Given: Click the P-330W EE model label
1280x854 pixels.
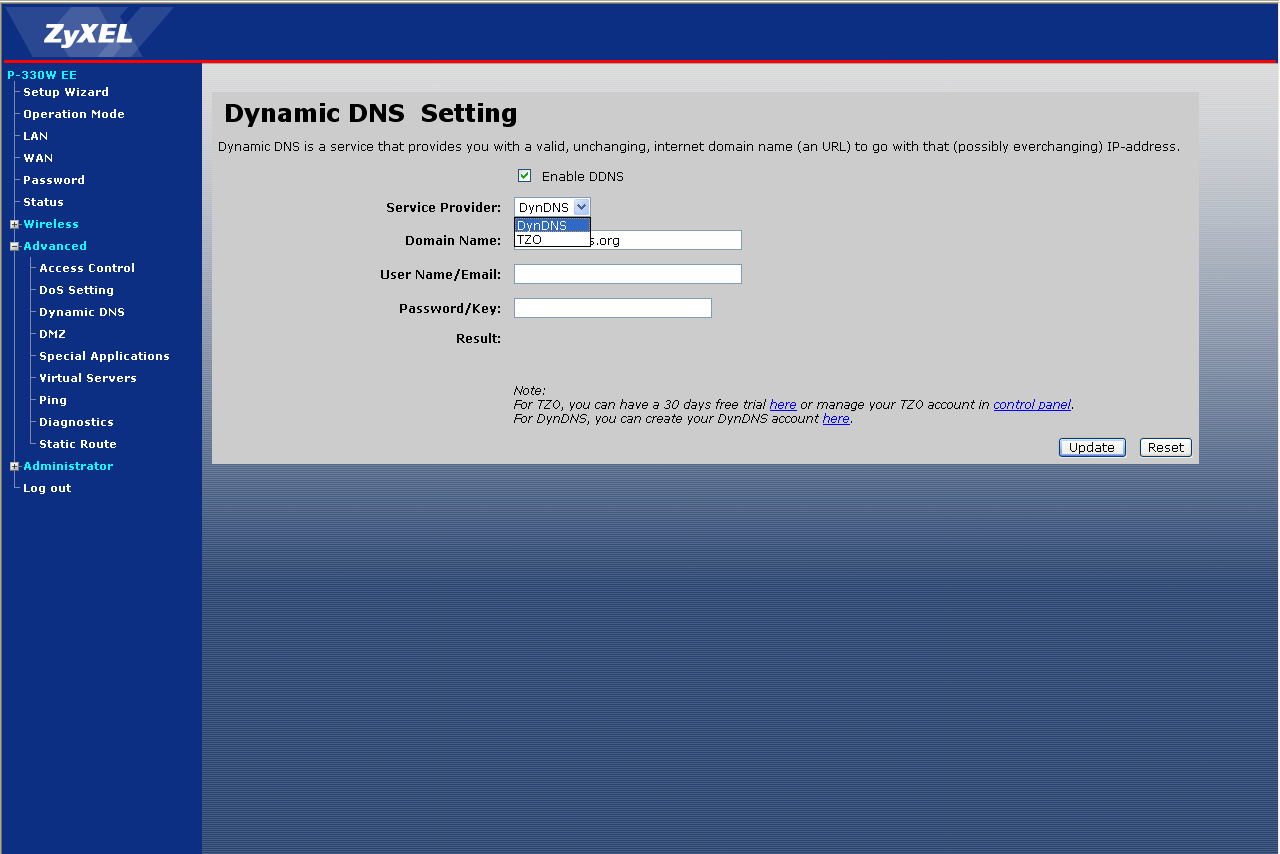Looking at the screenshot, I should [42, 75].
